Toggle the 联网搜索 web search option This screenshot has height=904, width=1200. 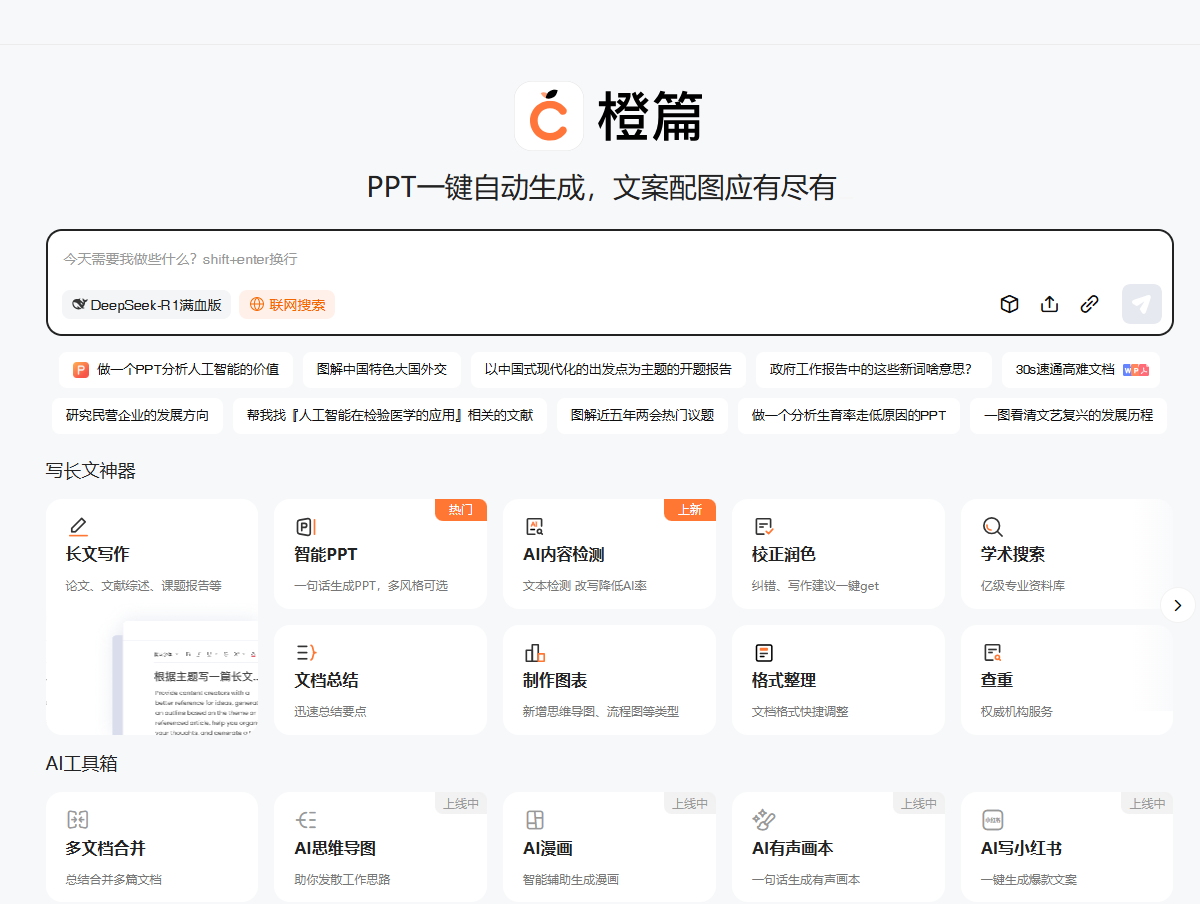click(x=287, y=305)
